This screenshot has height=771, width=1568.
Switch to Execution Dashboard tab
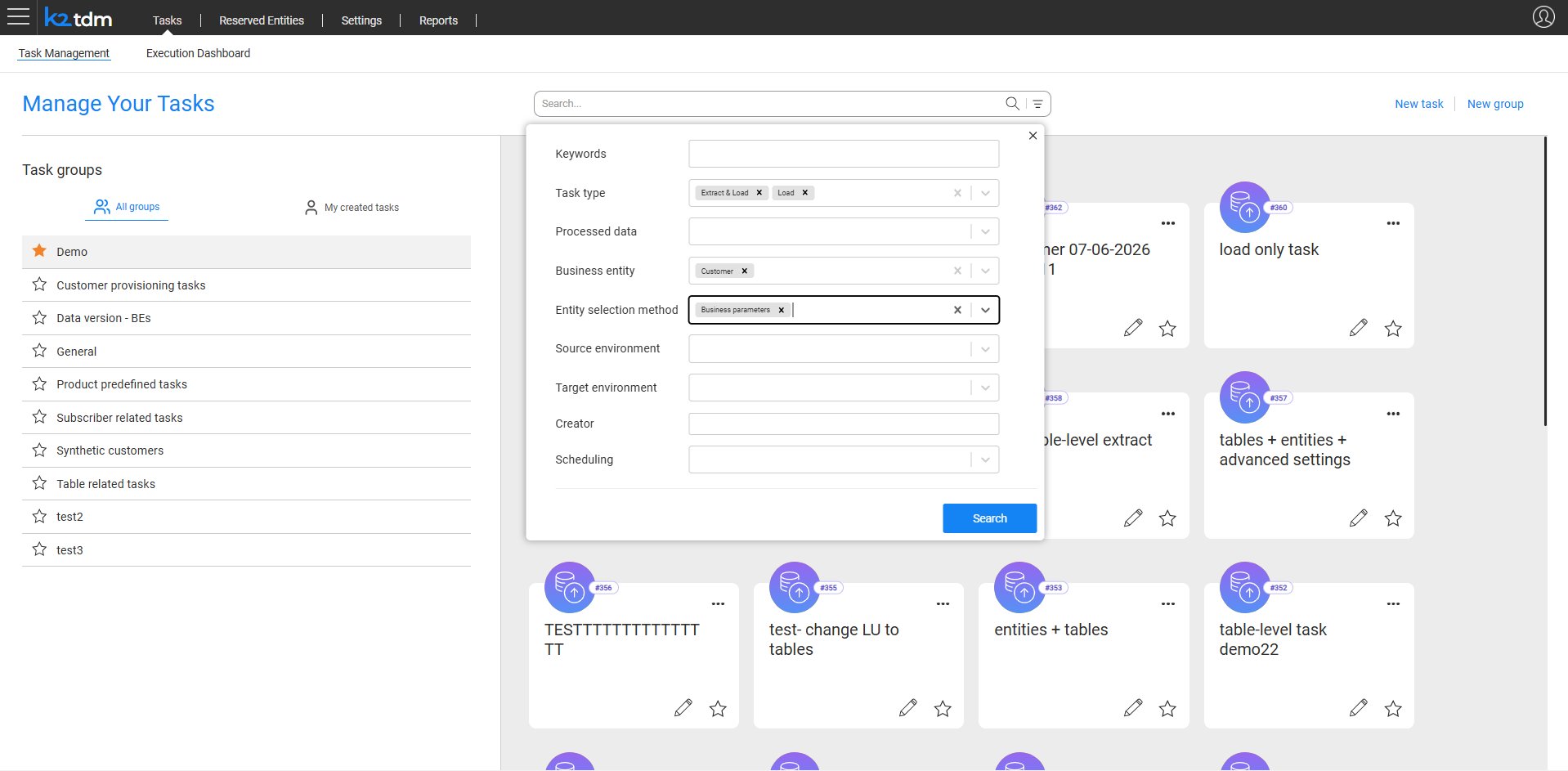click(198, 53)
